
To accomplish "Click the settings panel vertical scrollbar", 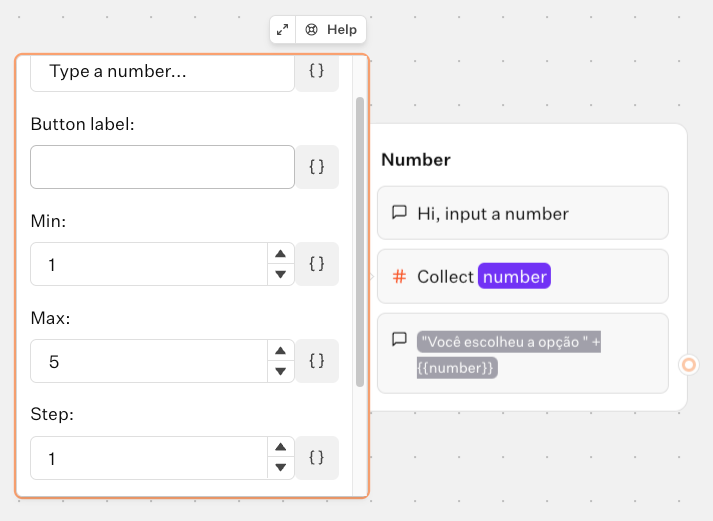I will click(x=360, y=240).
